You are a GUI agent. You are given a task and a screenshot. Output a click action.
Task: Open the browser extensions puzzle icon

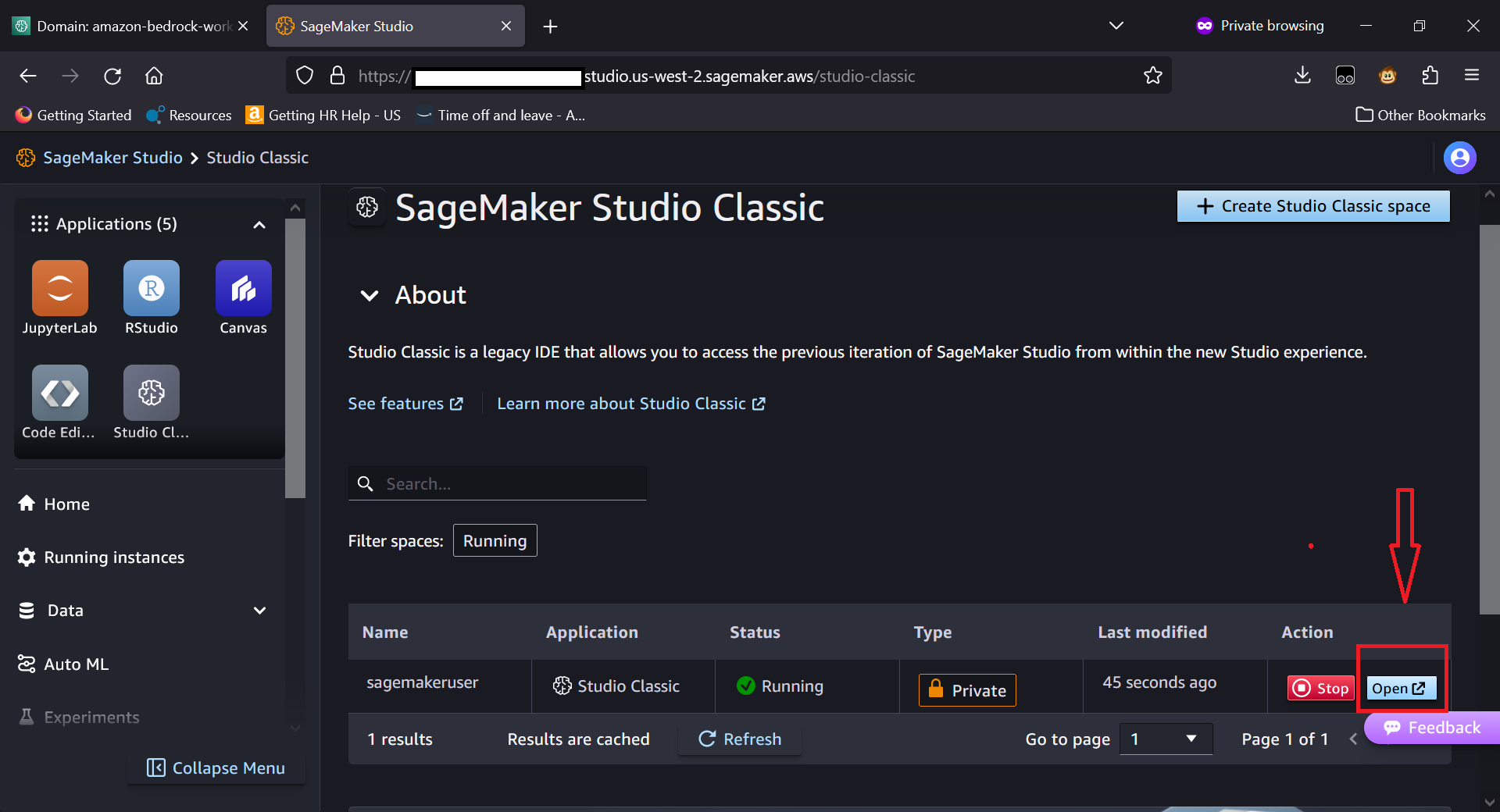(x=1430, y=76)
